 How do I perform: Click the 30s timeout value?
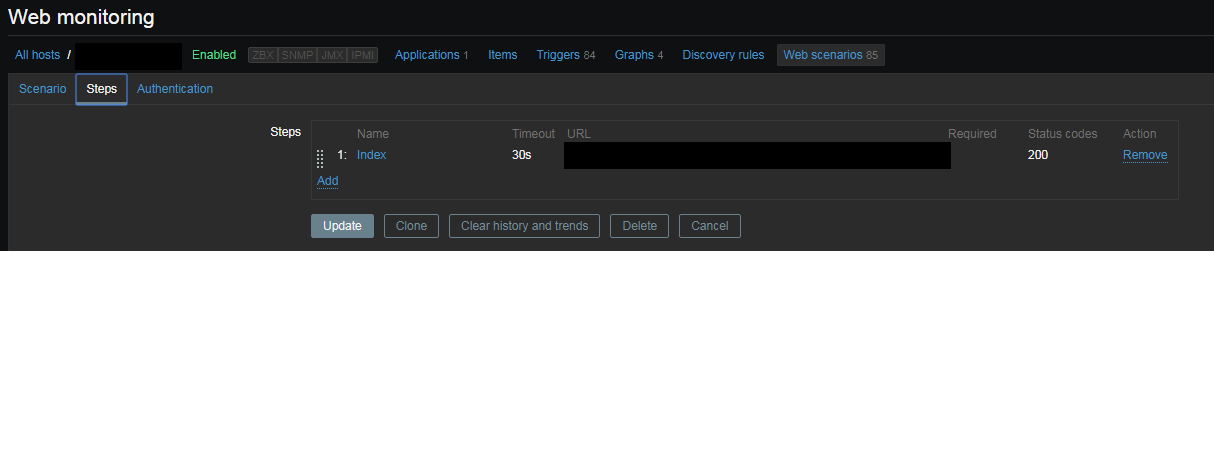pyautogui.click(x=522, y=155)
